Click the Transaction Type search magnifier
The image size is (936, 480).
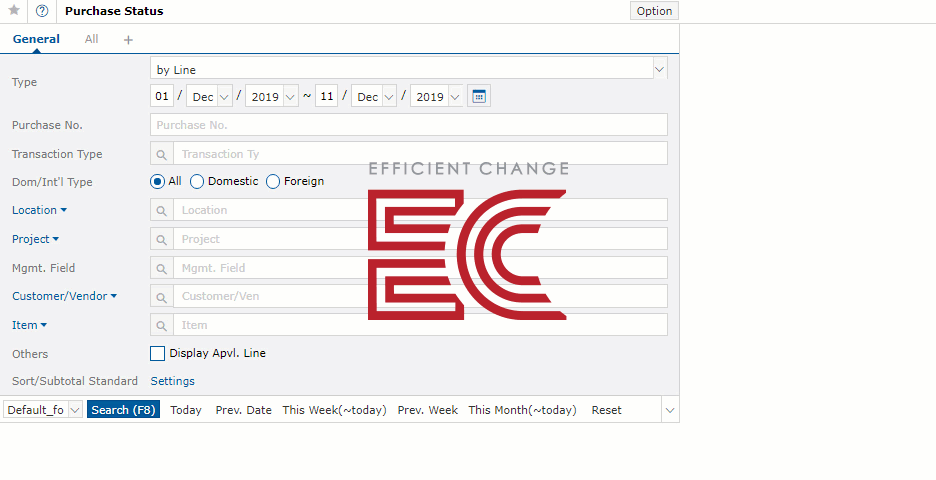click(162, 154)
